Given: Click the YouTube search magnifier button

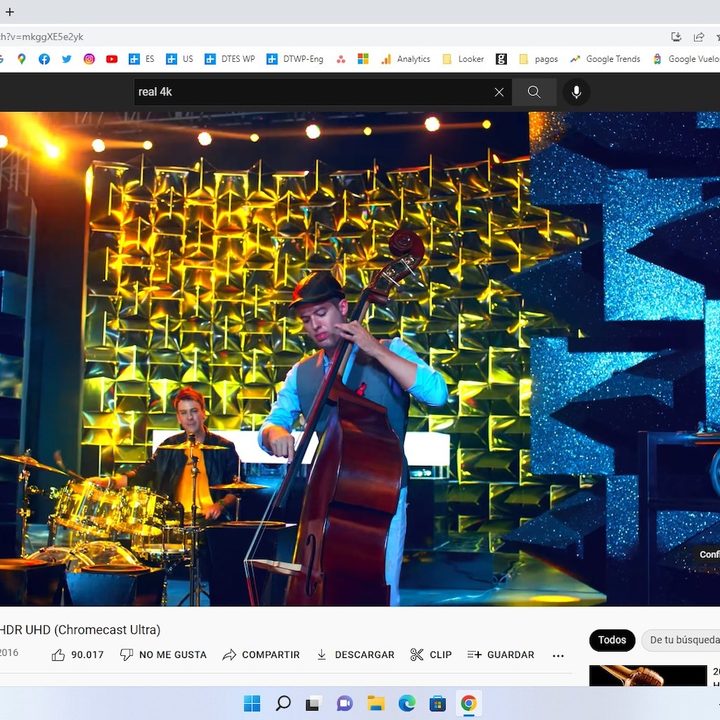Looking at the screenshot, I should (534, 92).
